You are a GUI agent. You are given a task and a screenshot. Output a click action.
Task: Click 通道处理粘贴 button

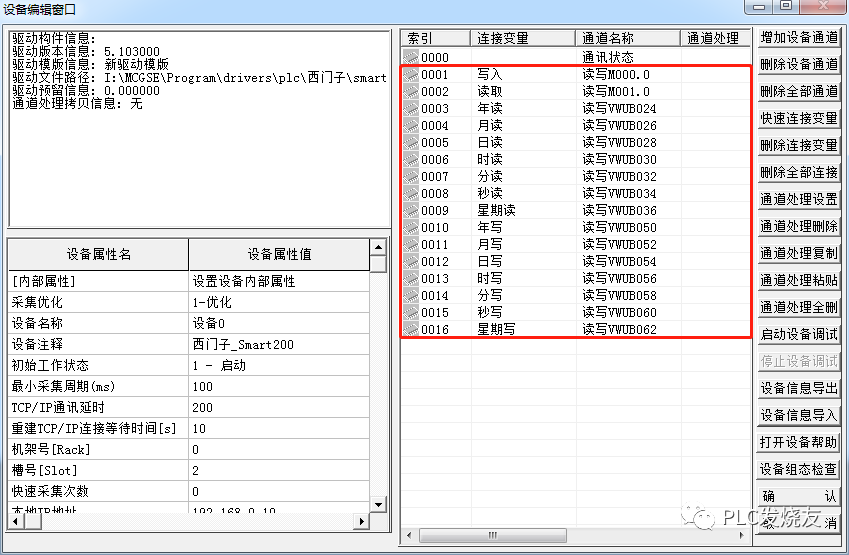799,280
